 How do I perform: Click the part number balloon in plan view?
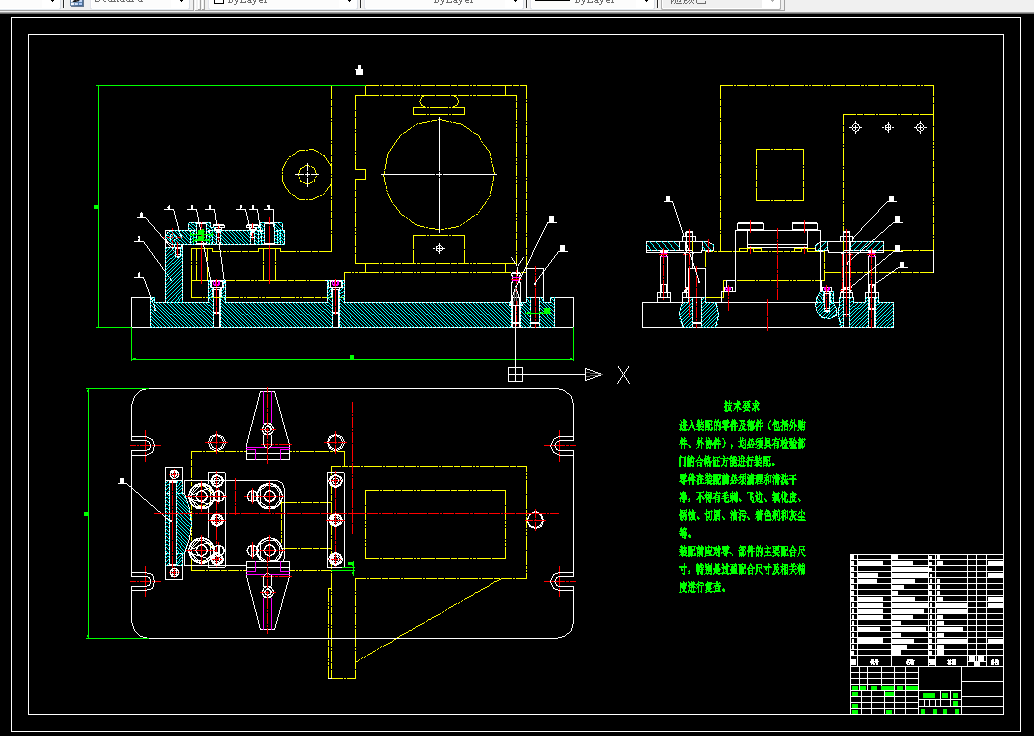(121, 481)
